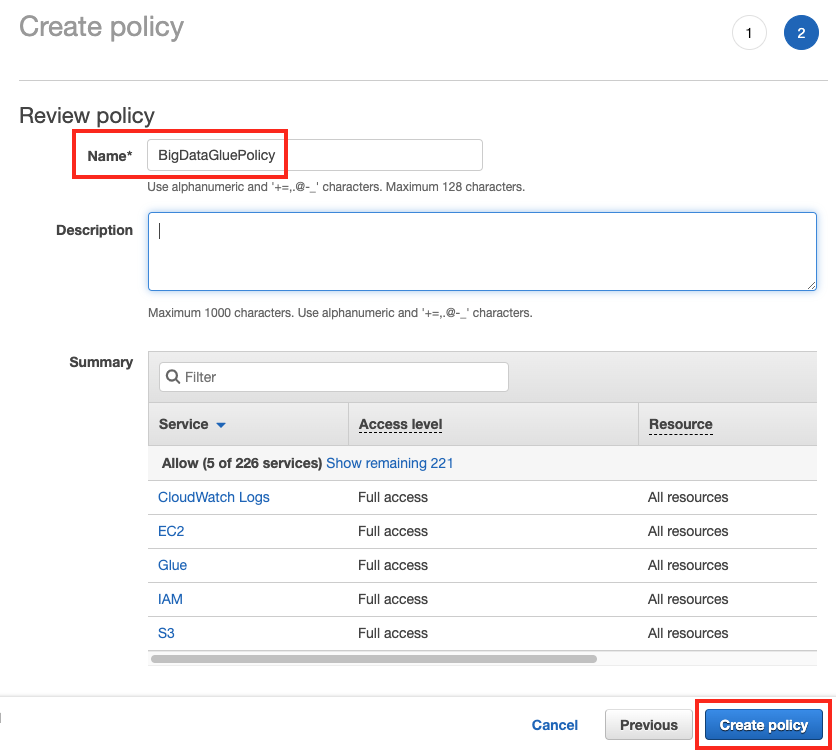Click the magnifier icon in Filter box
This screenshot has height=752, width=836.
[x=173, y=377]
